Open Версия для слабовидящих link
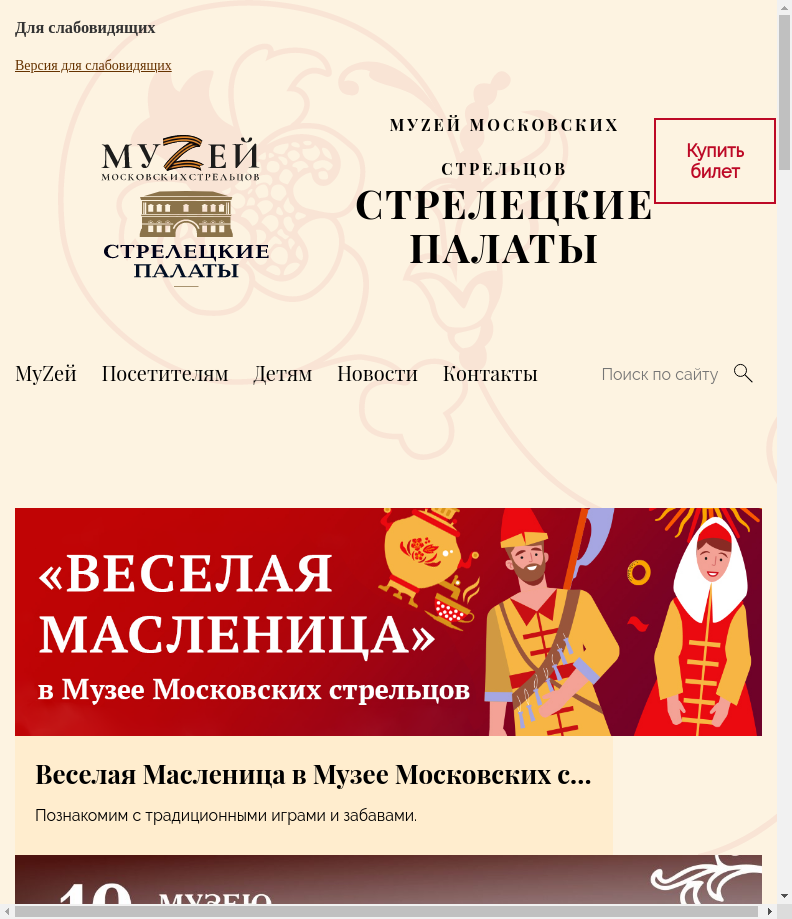Image resolution: width=792 pixels, height=919 pixels. [x=93, y=65]
